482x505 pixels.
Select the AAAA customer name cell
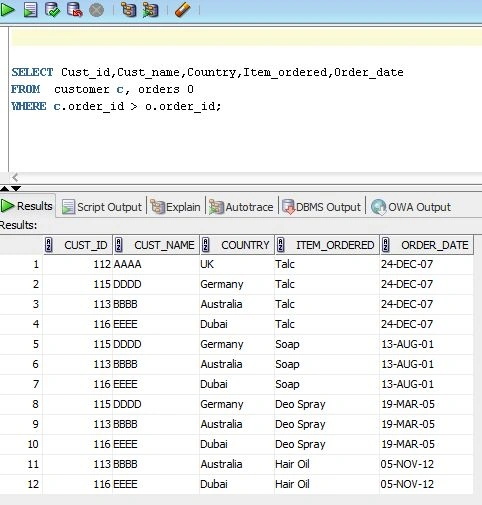coord(156,264)
